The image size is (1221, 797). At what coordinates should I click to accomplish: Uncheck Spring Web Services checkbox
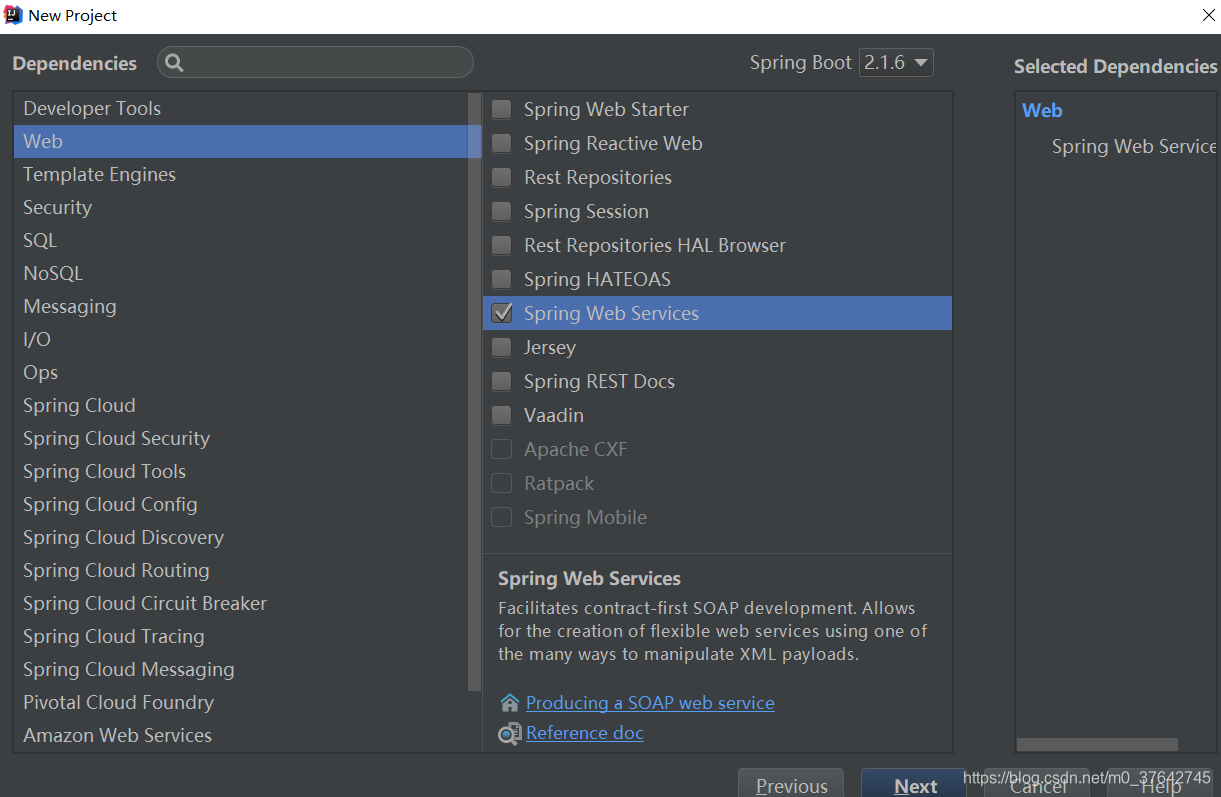coord(502,313)
